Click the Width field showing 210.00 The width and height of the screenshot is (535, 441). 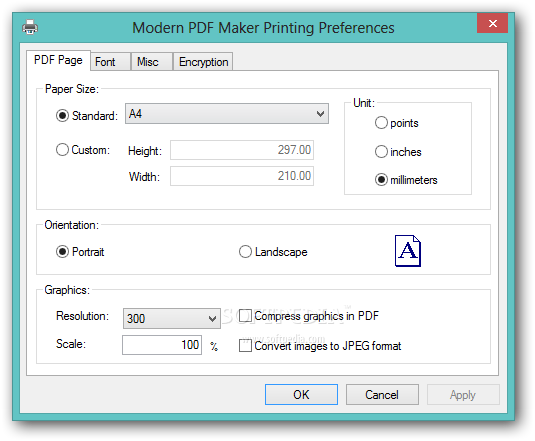(242, 176)
